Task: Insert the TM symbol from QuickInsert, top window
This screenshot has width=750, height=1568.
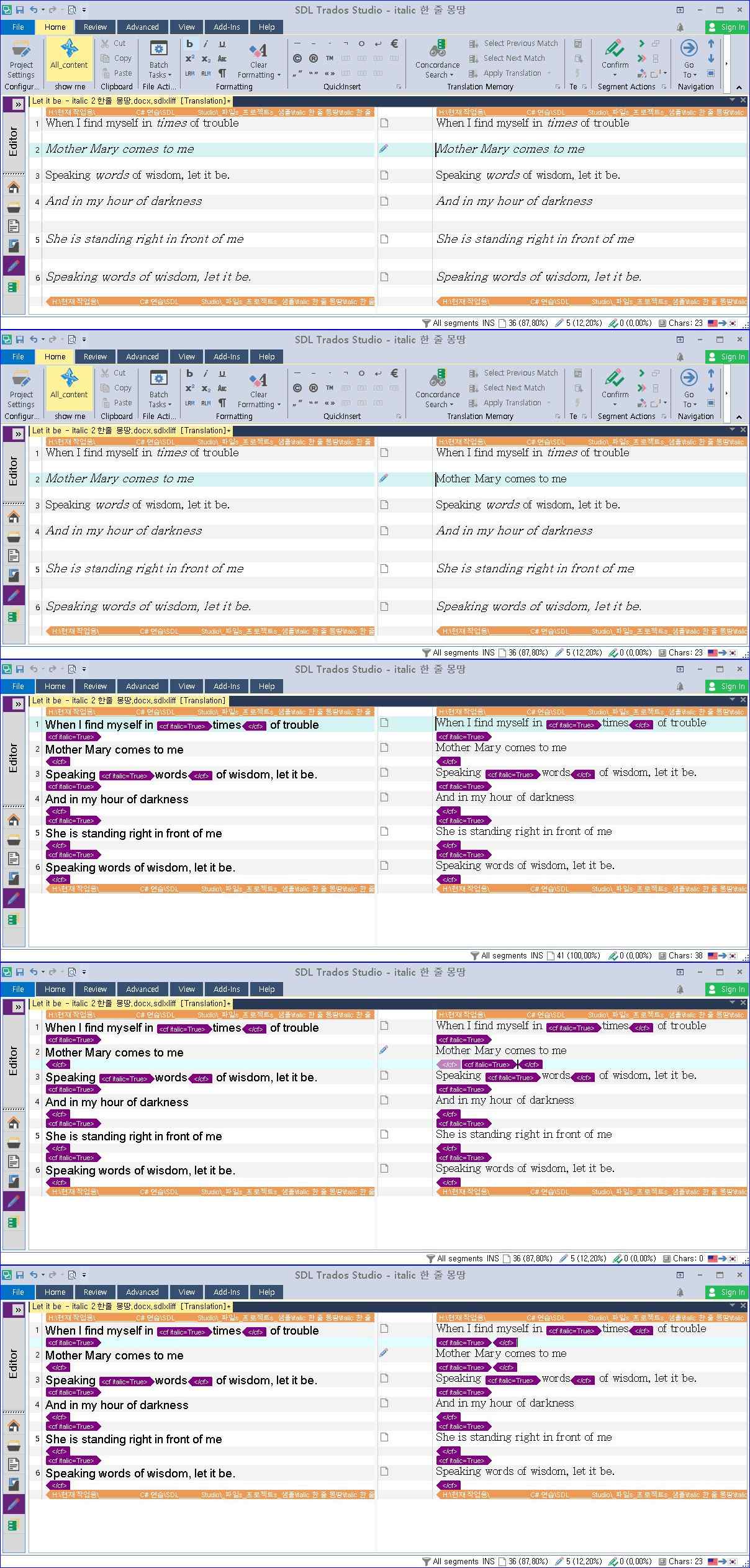Action: tap(330, 58)
